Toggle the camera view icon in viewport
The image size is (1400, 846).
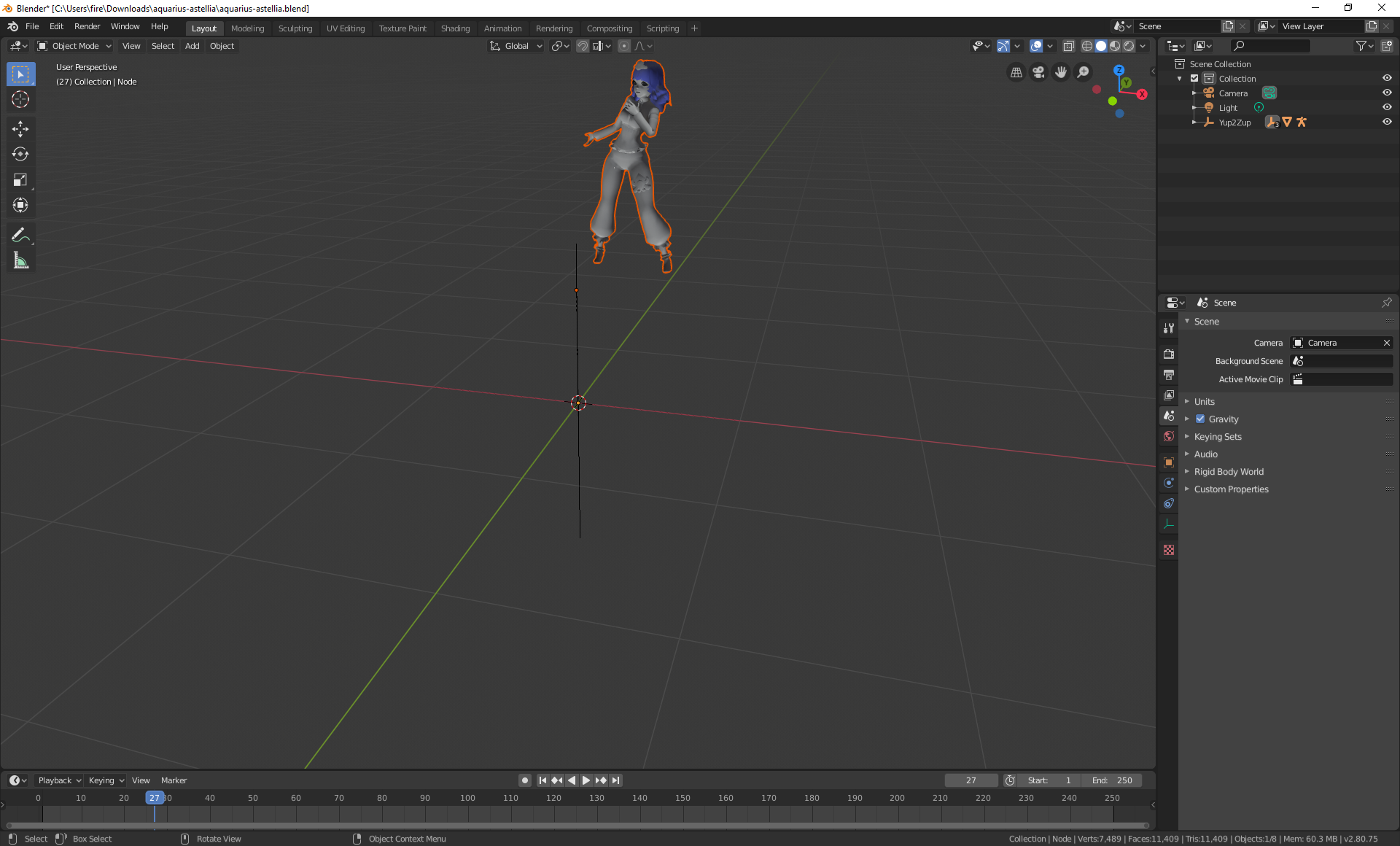tap(1038, 72)
